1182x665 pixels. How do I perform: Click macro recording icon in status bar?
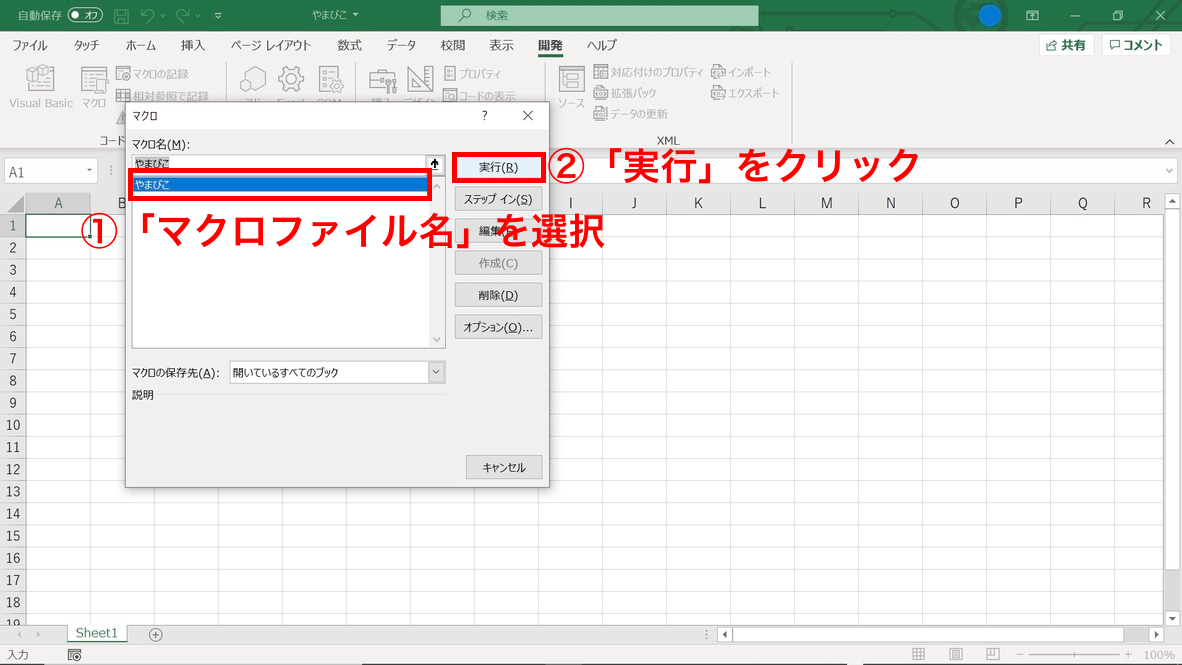[x=74, y=655]
